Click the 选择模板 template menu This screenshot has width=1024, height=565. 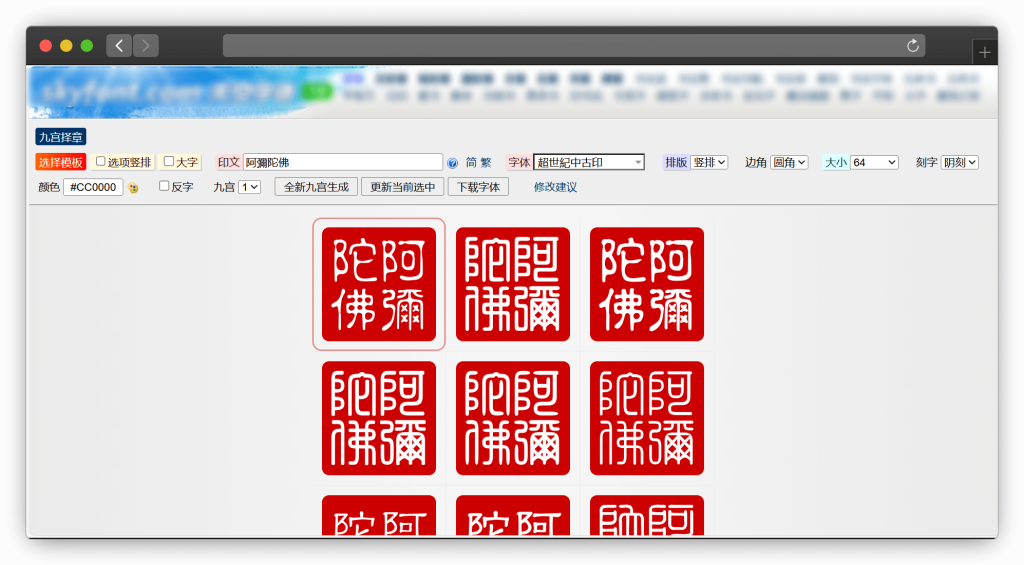(x=61, y=162)
